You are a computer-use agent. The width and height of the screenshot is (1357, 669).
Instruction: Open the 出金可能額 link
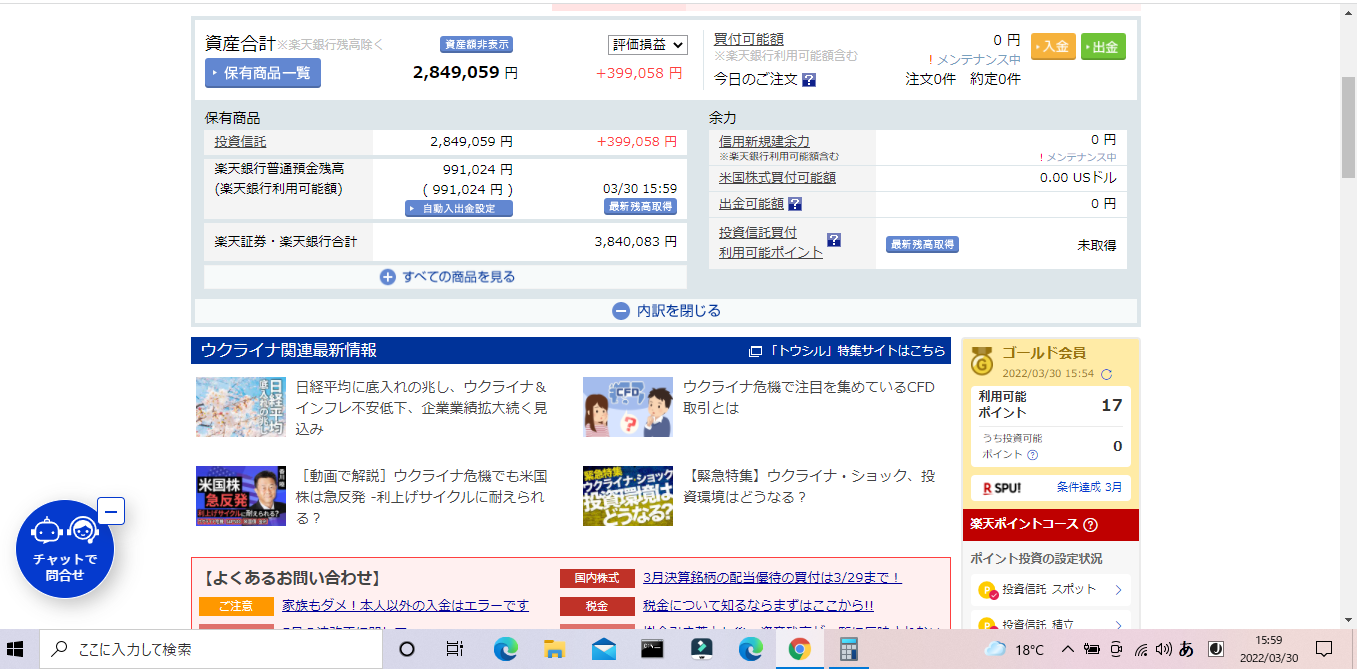click(x=751, y=204)
